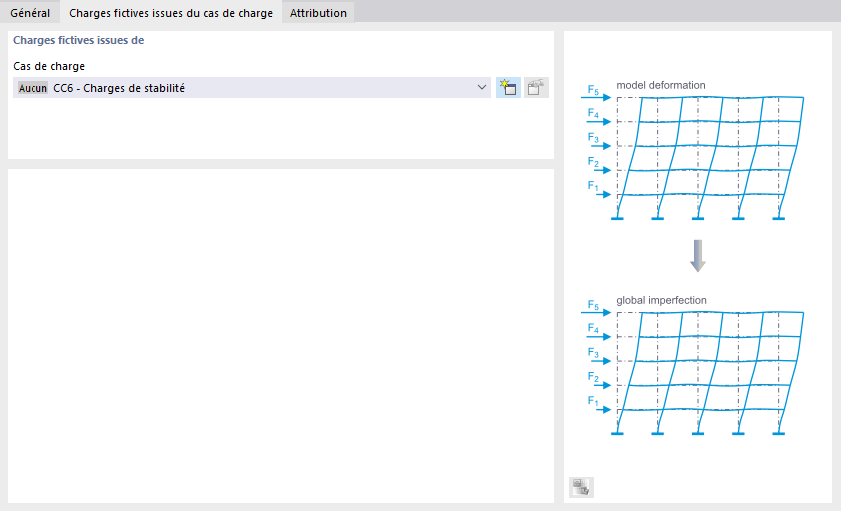The height and width of the screenshot is (511, 841).
Task: Expand the Cas de charge dropdown arrow
Action: (x=482, y=88)
